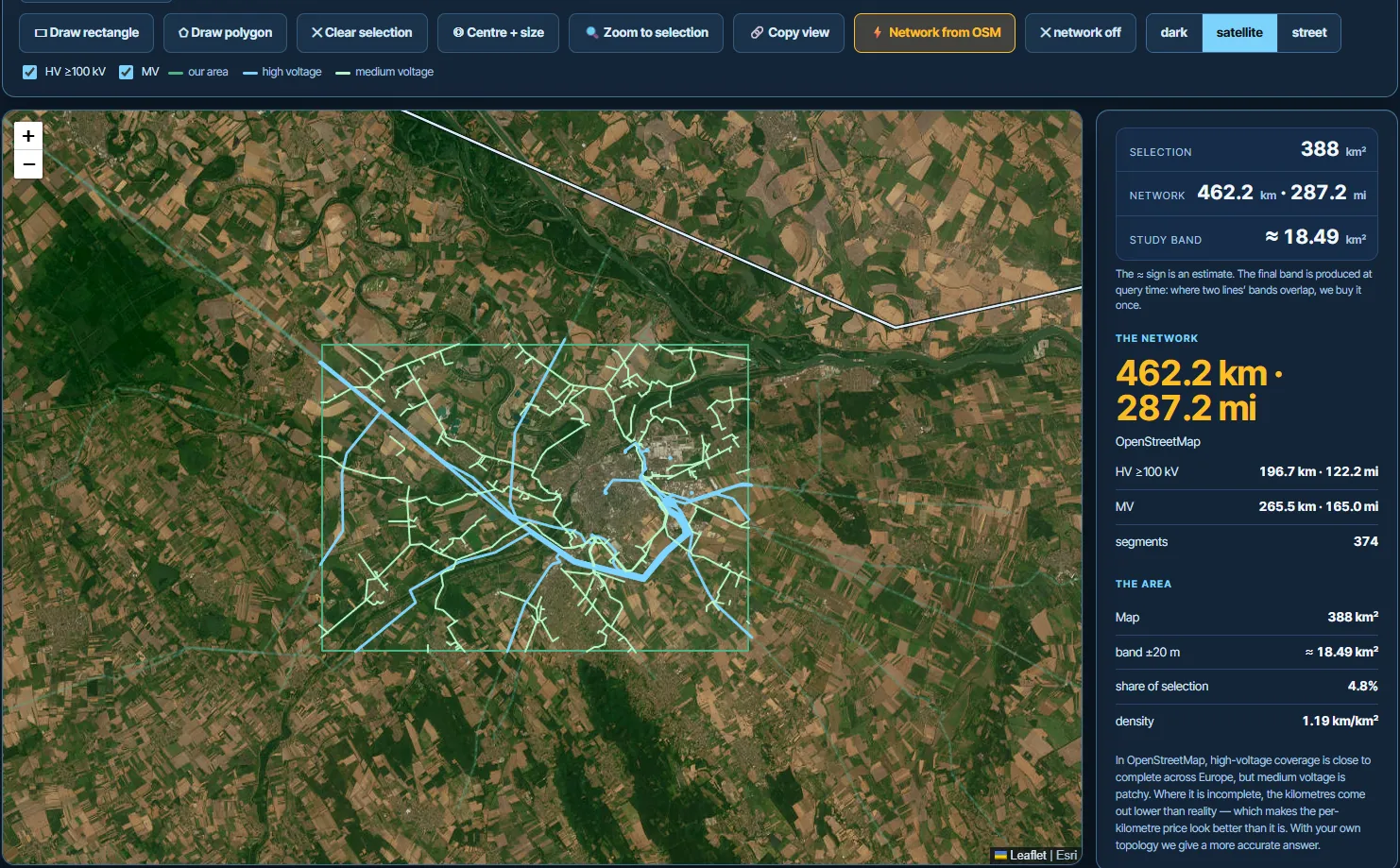
Task: Click the 'our area' legend label
Action: click(208, 72)
